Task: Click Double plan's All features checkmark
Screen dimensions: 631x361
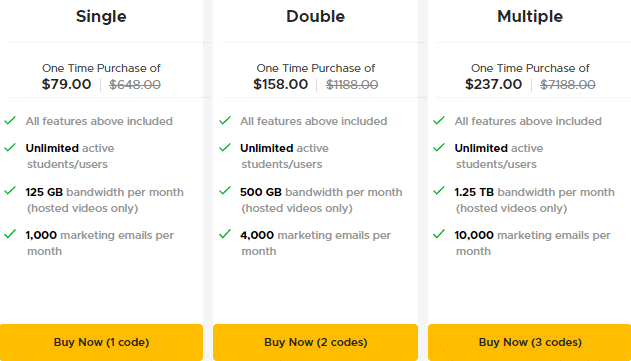Action: click(x=225, y=120)
